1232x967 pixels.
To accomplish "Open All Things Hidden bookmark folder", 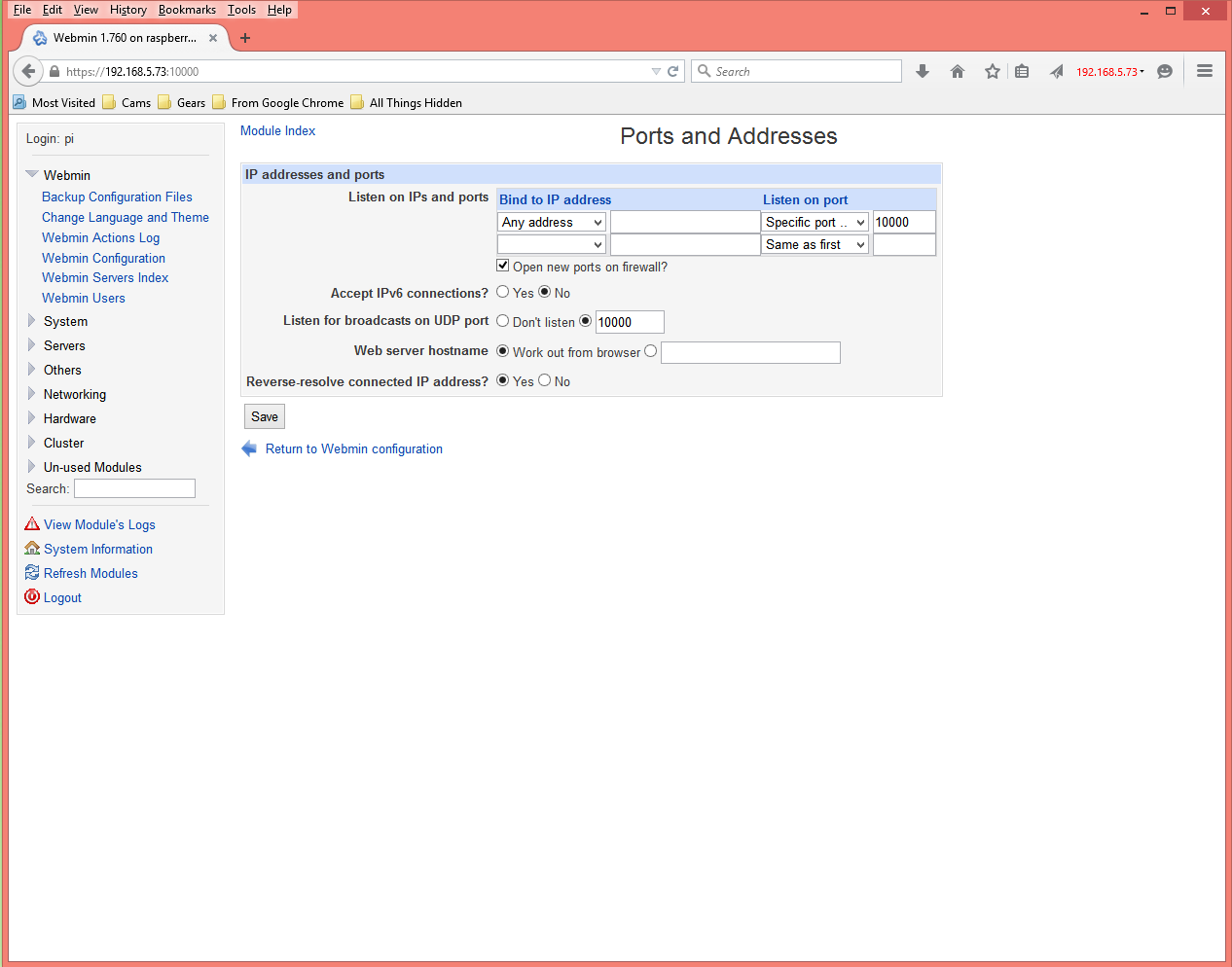I will (x=406, y=102).
